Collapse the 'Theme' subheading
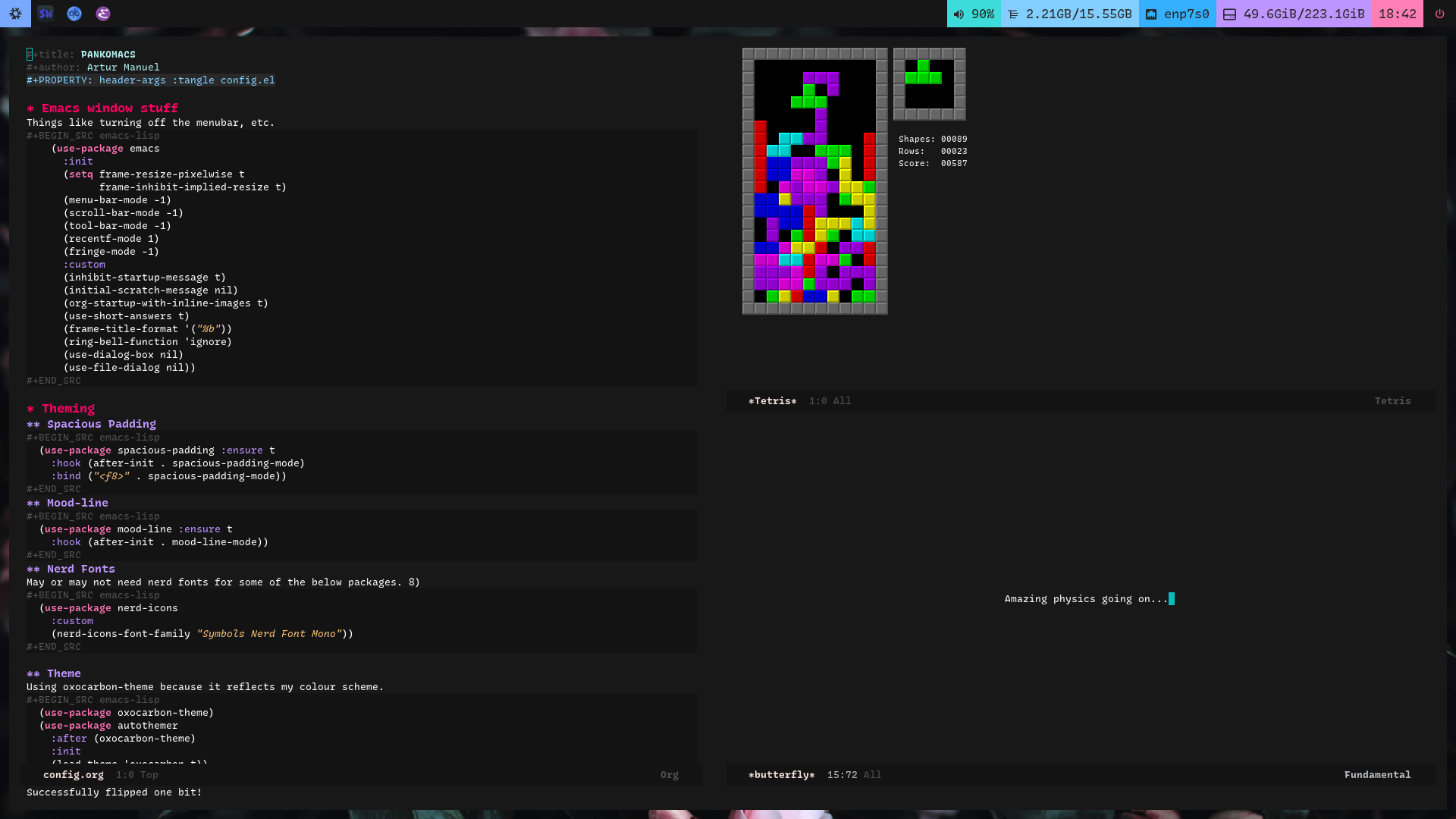Screen dimensions: 1456x819 (54, 673)
